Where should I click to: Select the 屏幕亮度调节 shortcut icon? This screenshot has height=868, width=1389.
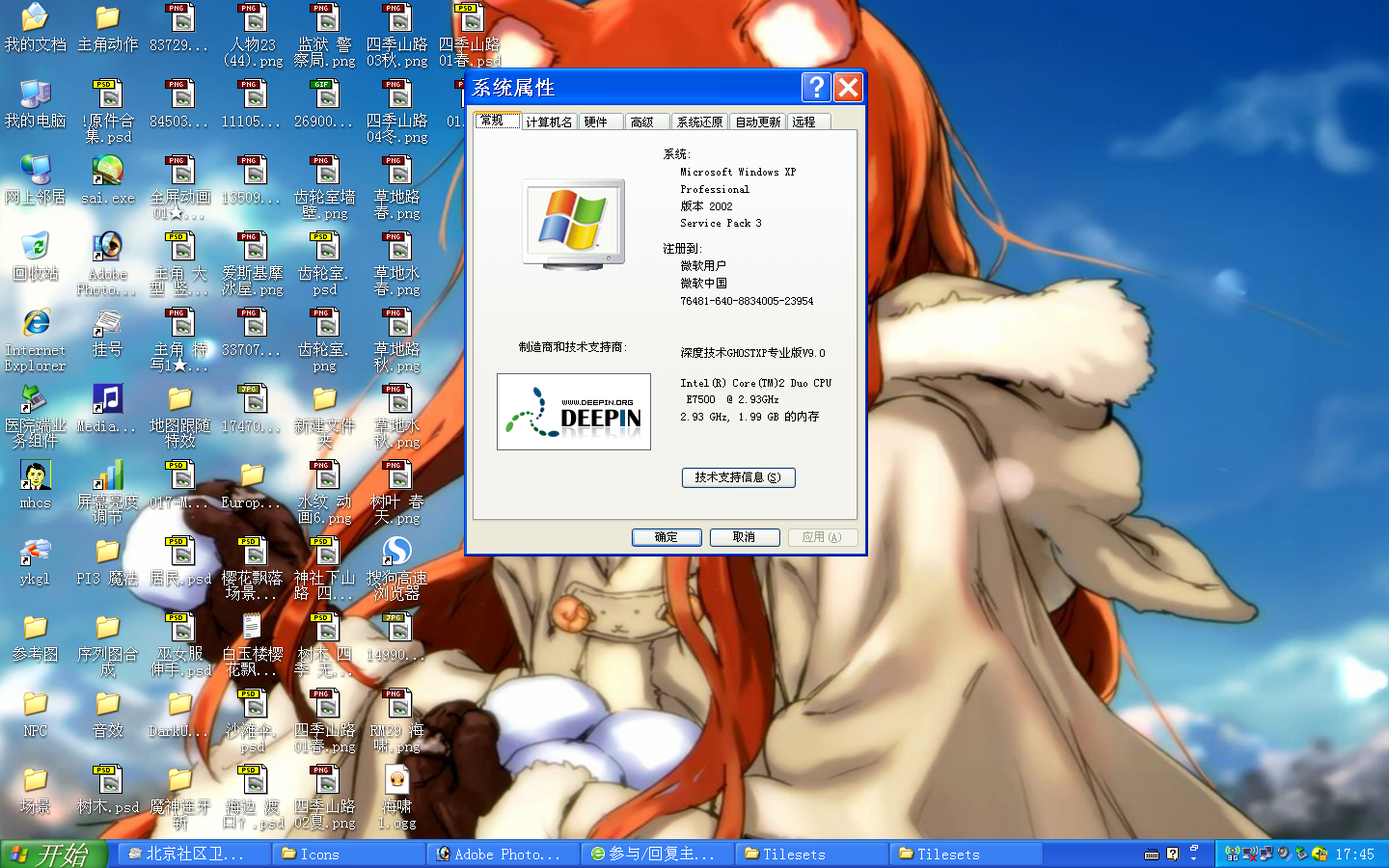107,492
